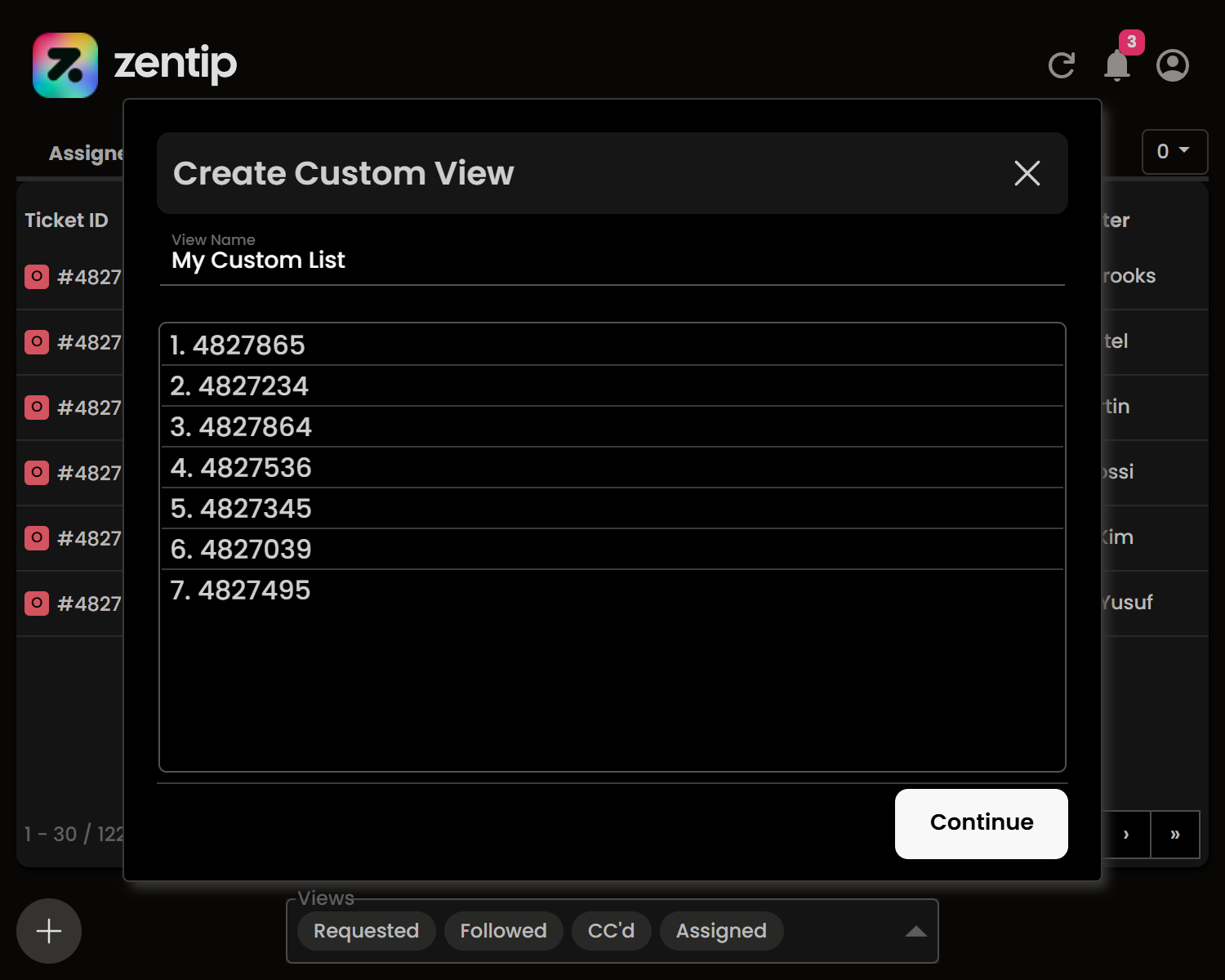Click the pagination count 1 - 30 text
The height and width of the screenshot is (980, 1225).
pyautogui.click(x=73, y=834)
